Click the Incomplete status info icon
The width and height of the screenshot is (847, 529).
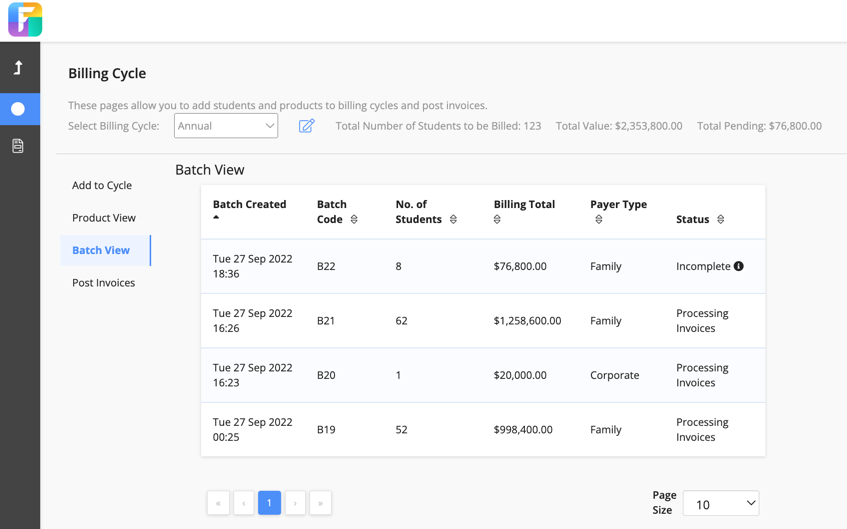739,266
